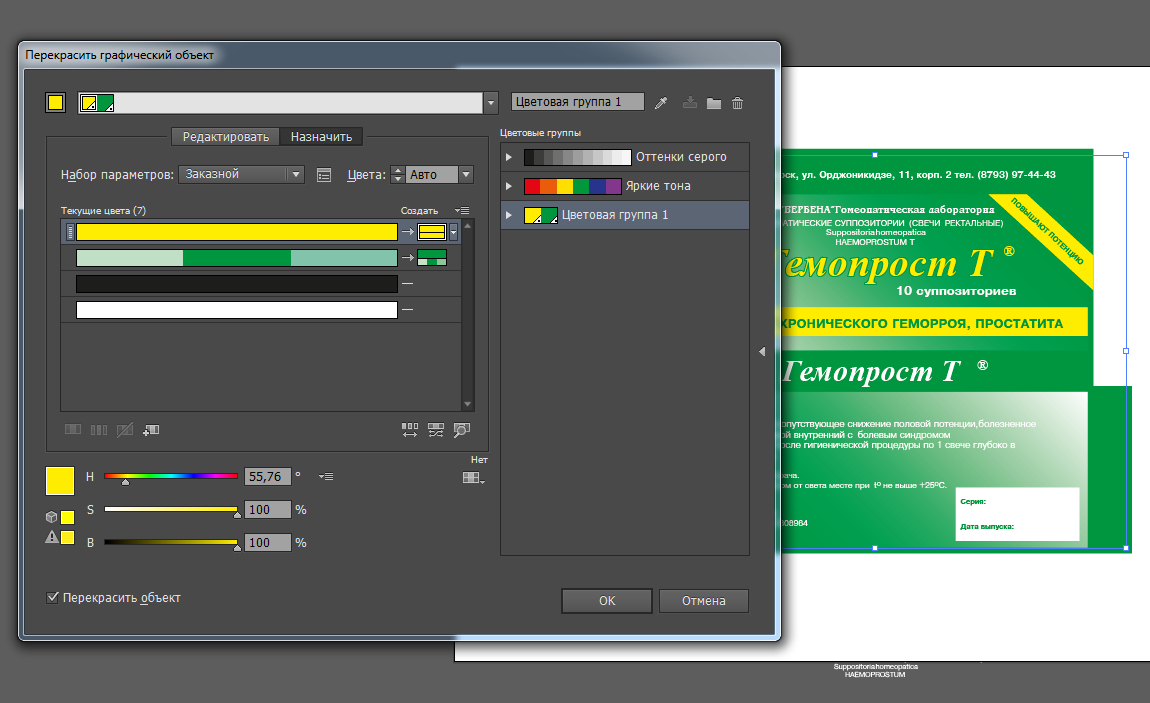The height and width of the screenshot is (703, 1150).
Task: Click the dash after the black color row
Action: point(408,284)
